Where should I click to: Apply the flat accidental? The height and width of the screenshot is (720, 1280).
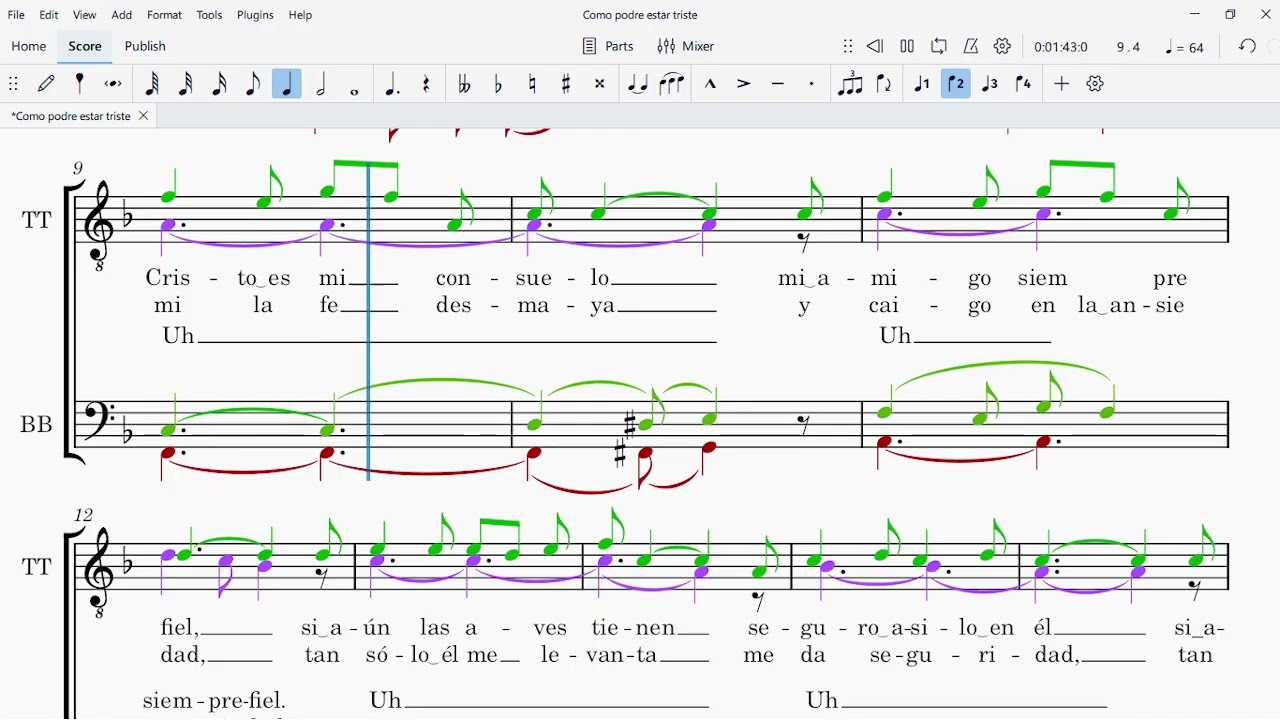[499, 85]
